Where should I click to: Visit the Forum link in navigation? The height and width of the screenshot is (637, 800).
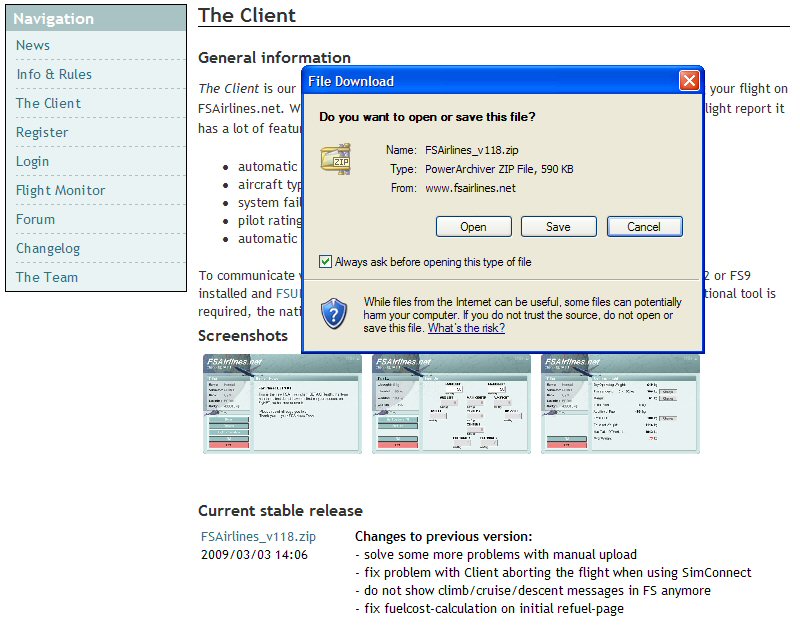coord(35,219)
